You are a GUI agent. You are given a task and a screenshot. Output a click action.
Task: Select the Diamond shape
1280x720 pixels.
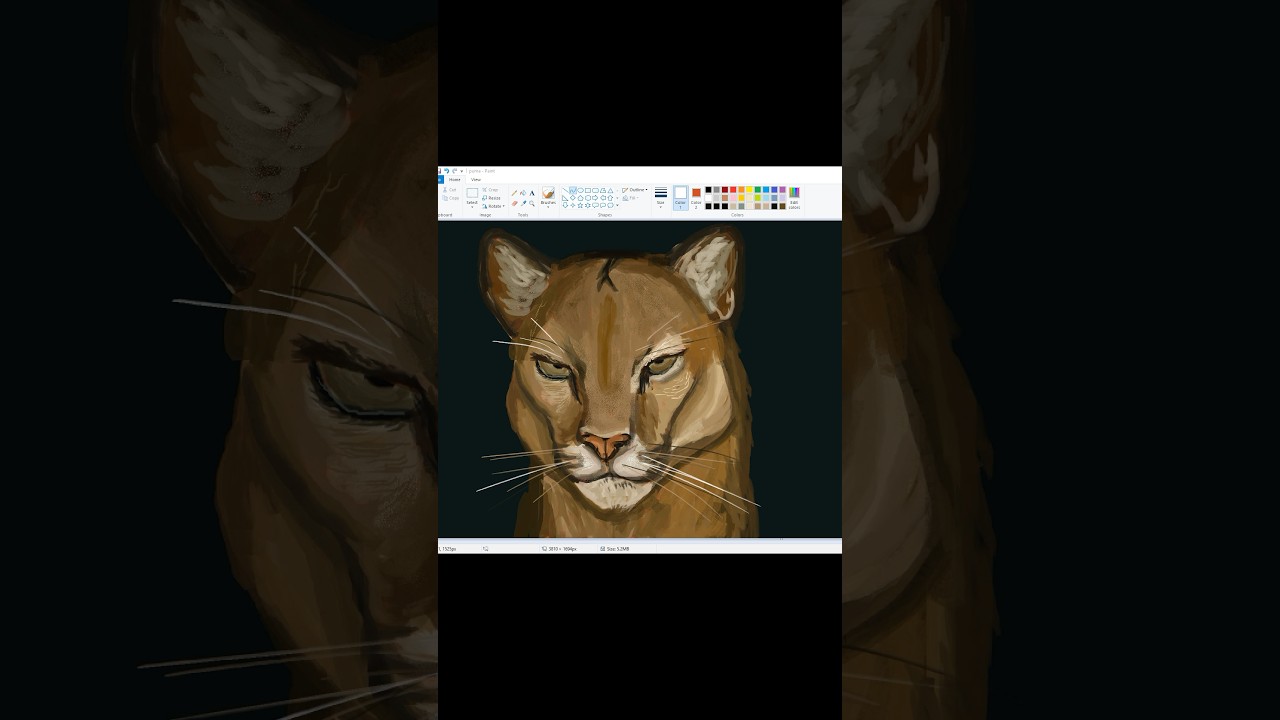pos(573,198)
